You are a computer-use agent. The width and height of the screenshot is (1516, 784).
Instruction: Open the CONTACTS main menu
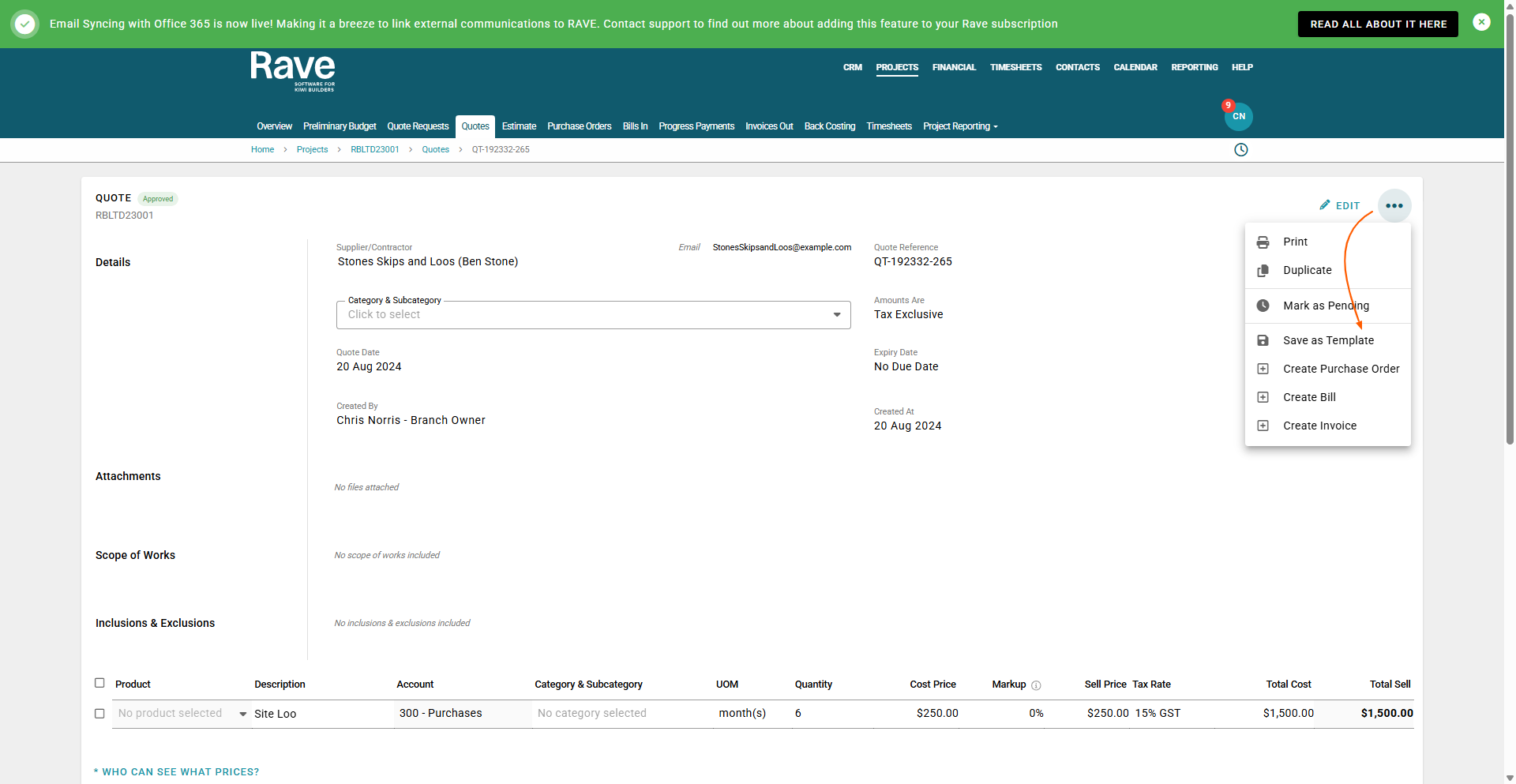[x=1078, y=68]
